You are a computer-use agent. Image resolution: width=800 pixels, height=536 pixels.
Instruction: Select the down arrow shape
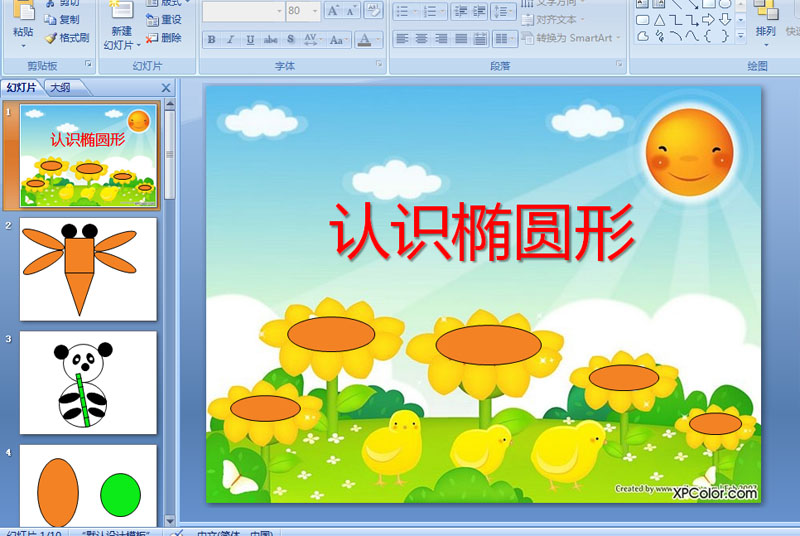pos(724,20)
